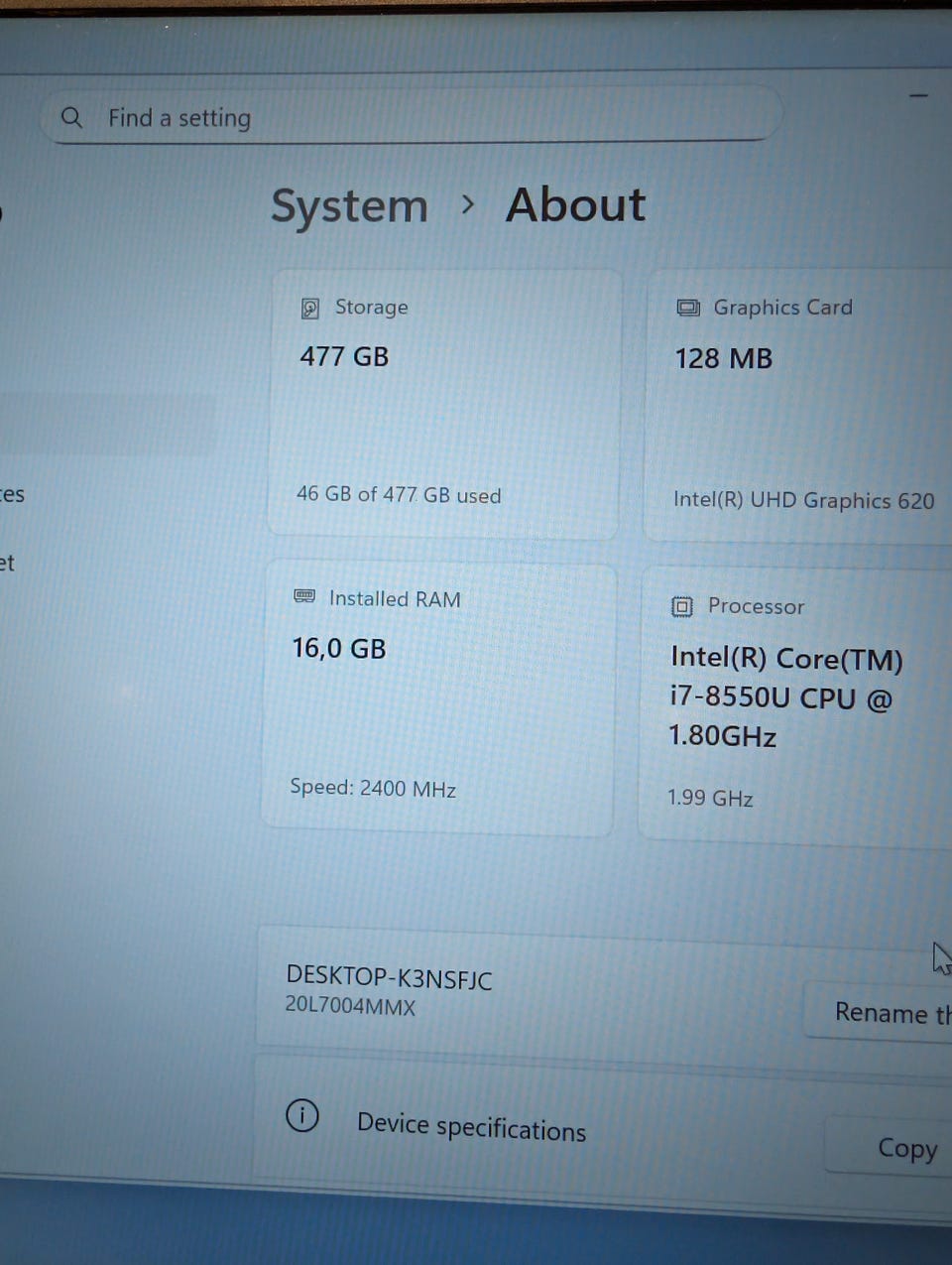Click the Graphics Card monitor icon
The height and width of the screenshot is (1265, 952).
point(687,308)
